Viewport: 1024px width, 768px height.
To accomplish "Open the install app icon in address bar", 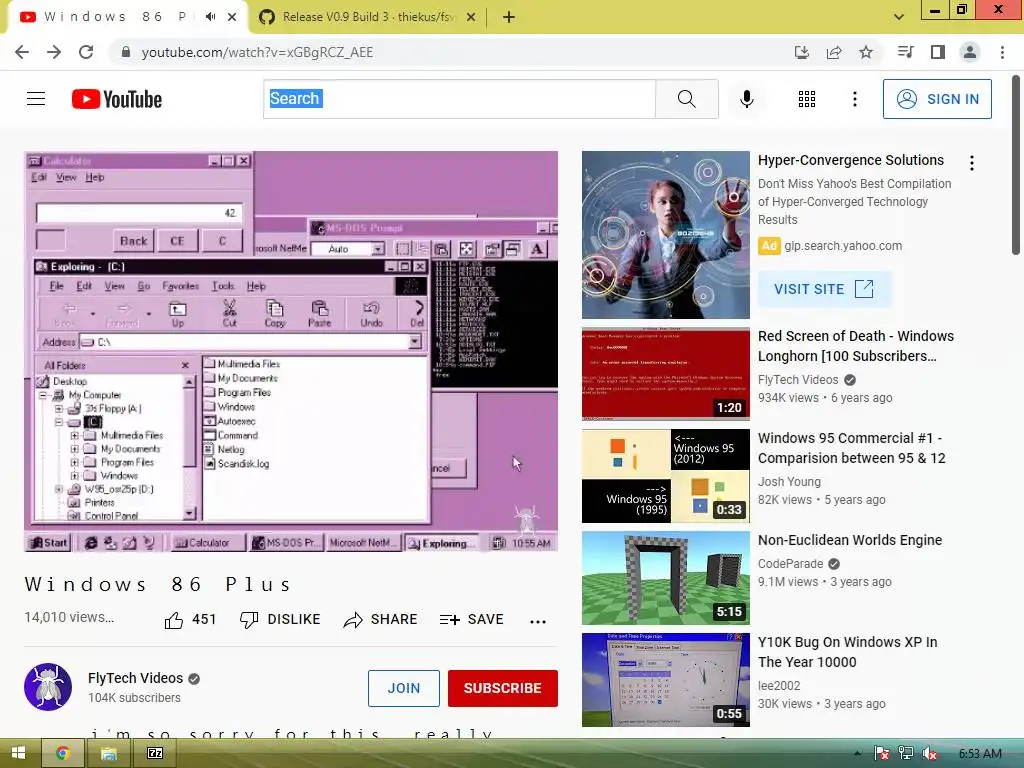I will click(x=801, y=52).
